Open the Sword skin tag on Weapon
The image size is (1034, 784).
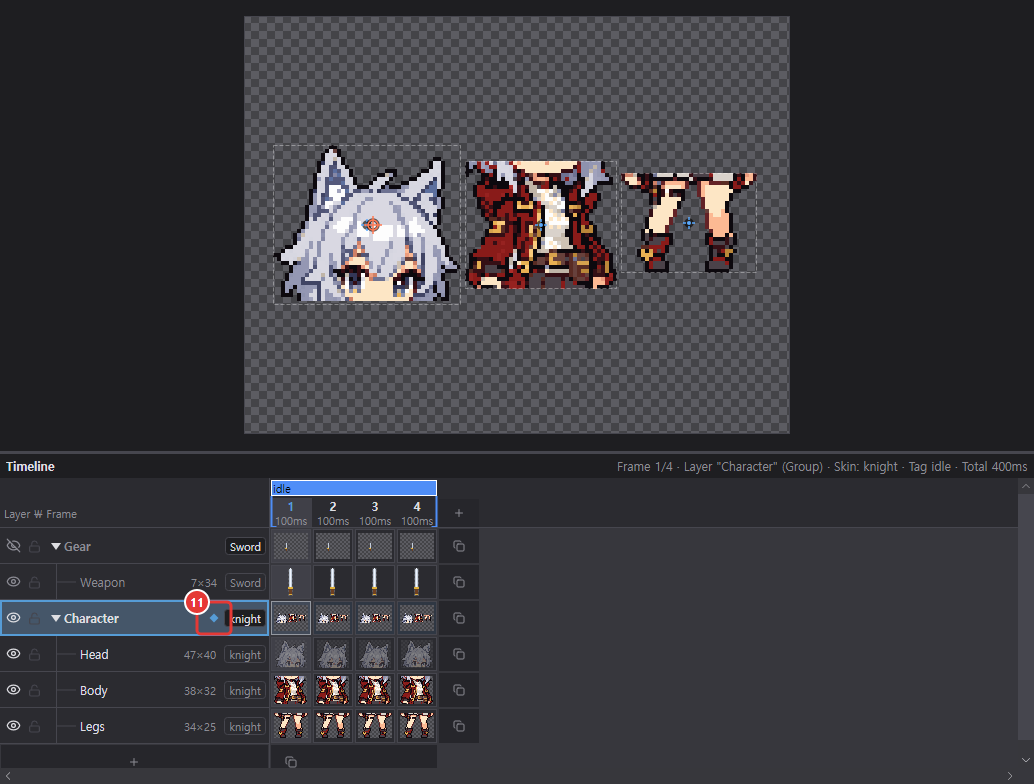click(x=245, y=582)
